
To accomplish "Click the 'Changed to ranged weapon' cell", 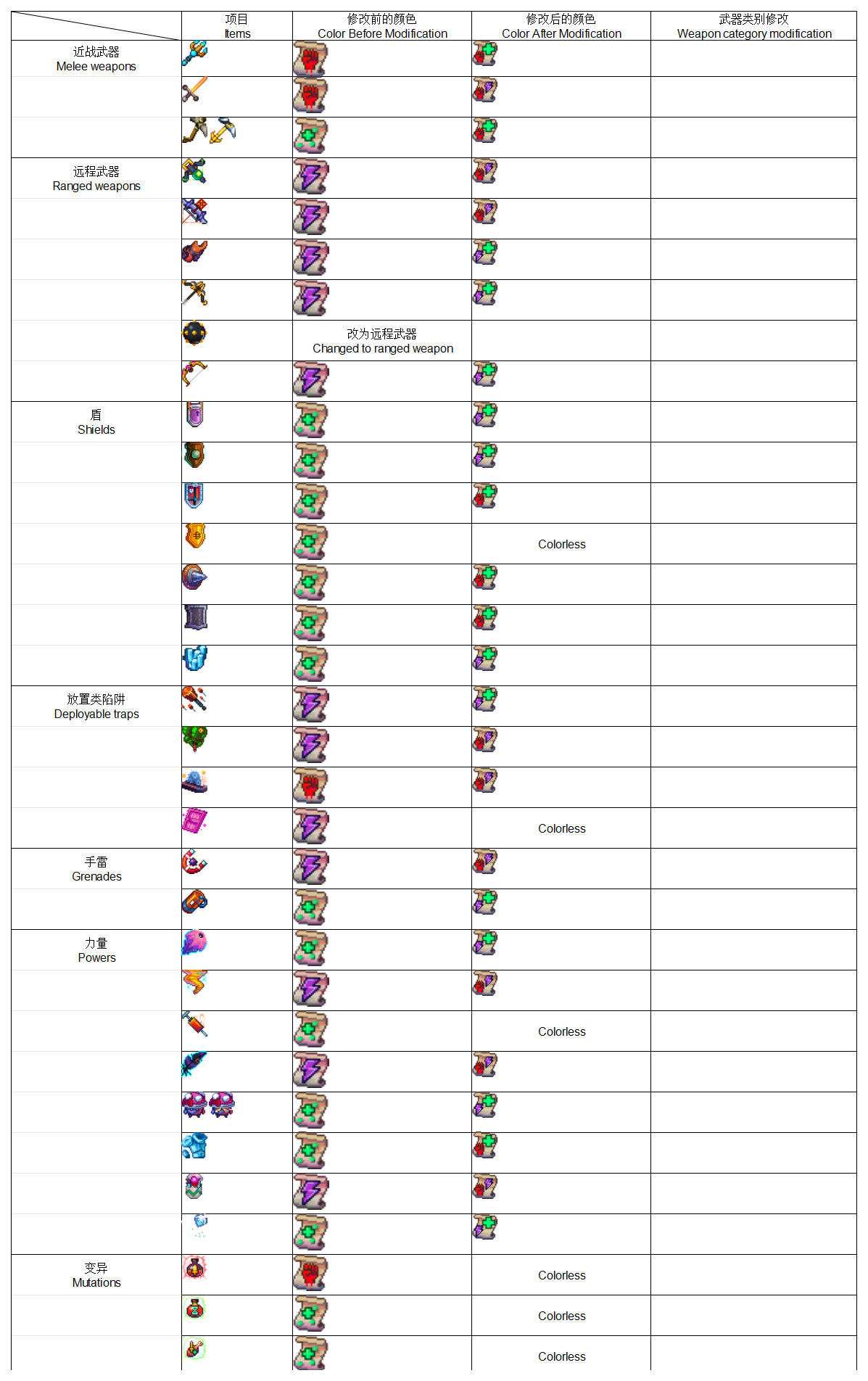I will tap(382, 341).
